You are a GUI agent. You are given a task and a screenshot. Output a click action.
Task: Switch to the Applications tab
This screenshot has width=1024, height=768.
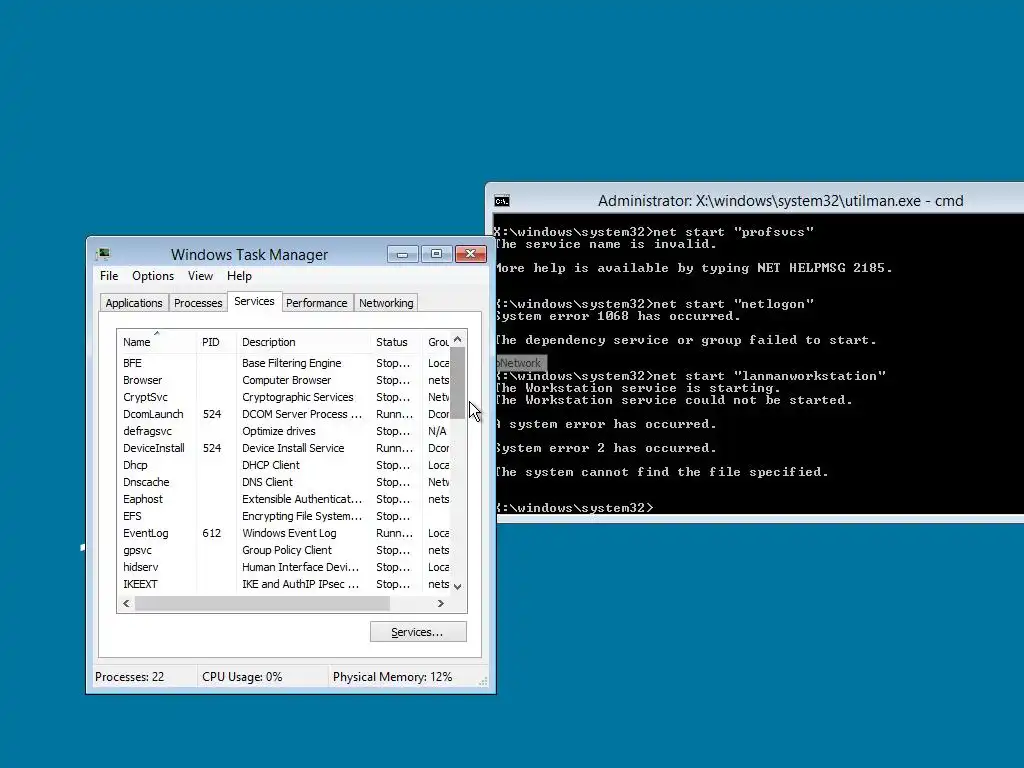point(134,303)
